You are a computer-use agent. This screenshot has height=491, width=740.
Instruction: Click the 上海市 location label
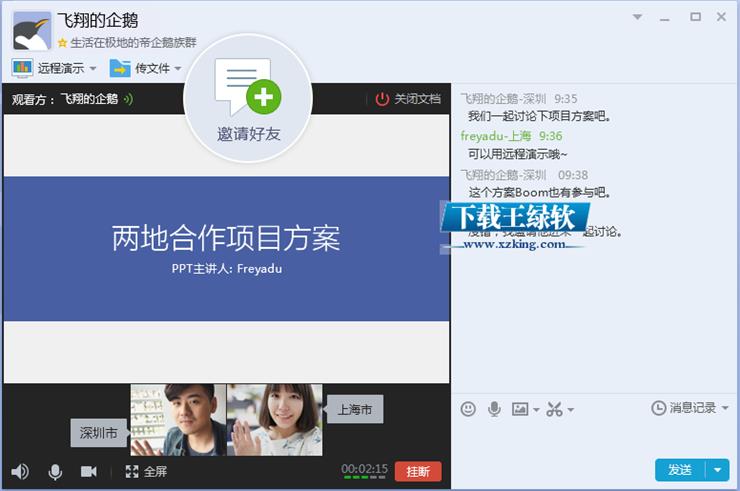click(x=355, y=409)
